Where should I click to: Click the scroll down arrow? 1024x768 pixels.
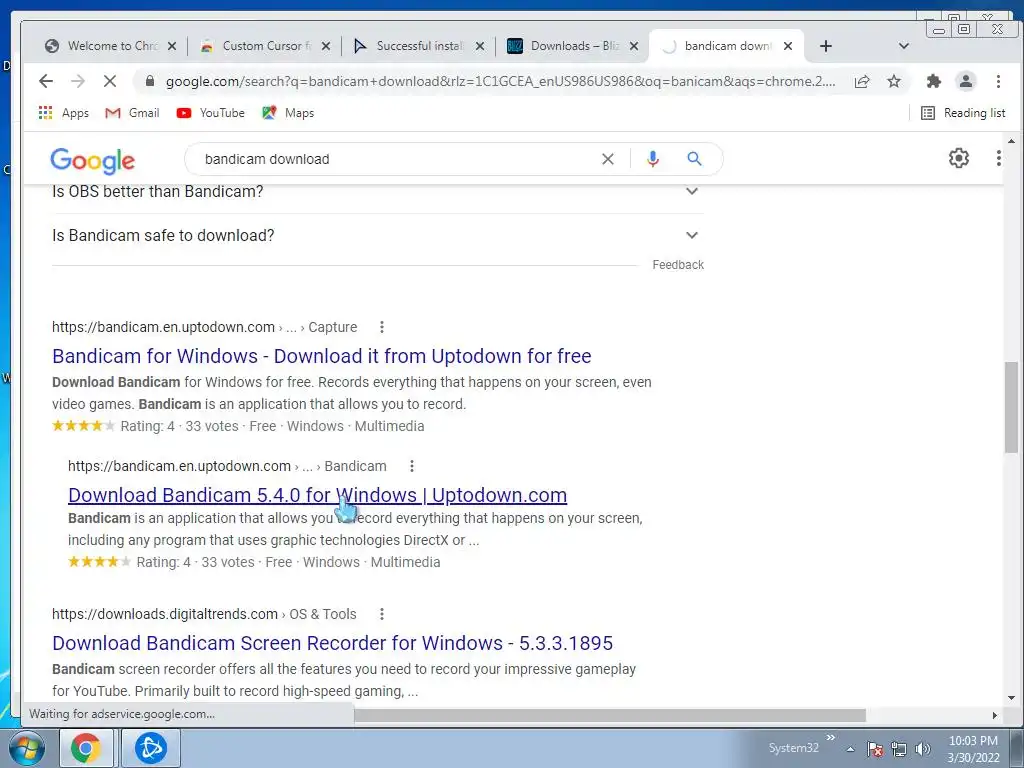point(1011,698)
